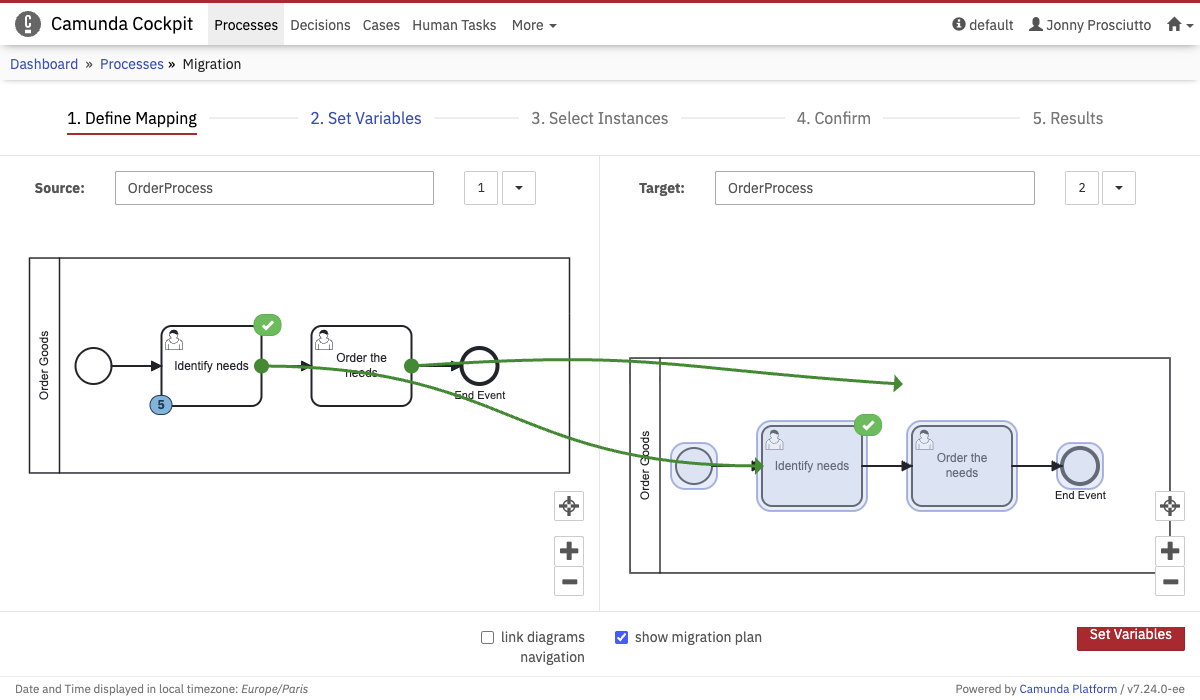Click the blue instance count badge 5

coord(160,405)
